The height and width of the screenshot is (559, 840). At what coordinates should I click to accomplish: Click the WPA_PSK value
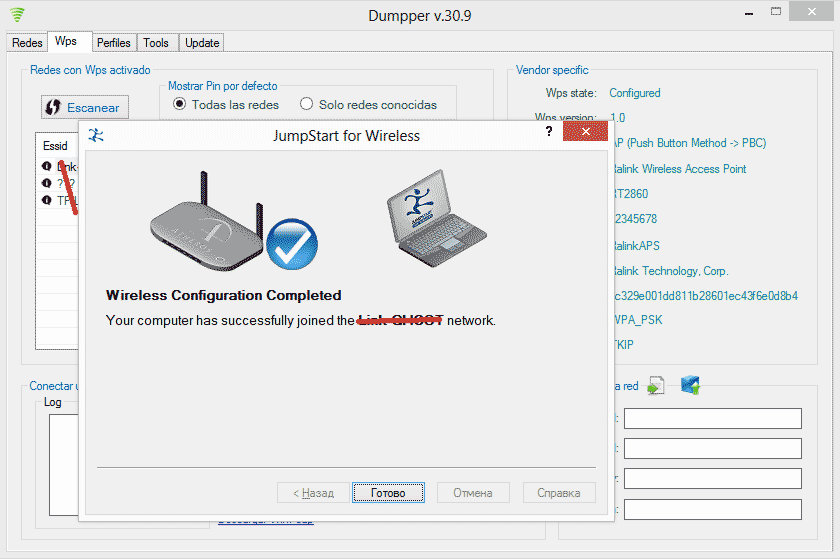click(638, 320)
